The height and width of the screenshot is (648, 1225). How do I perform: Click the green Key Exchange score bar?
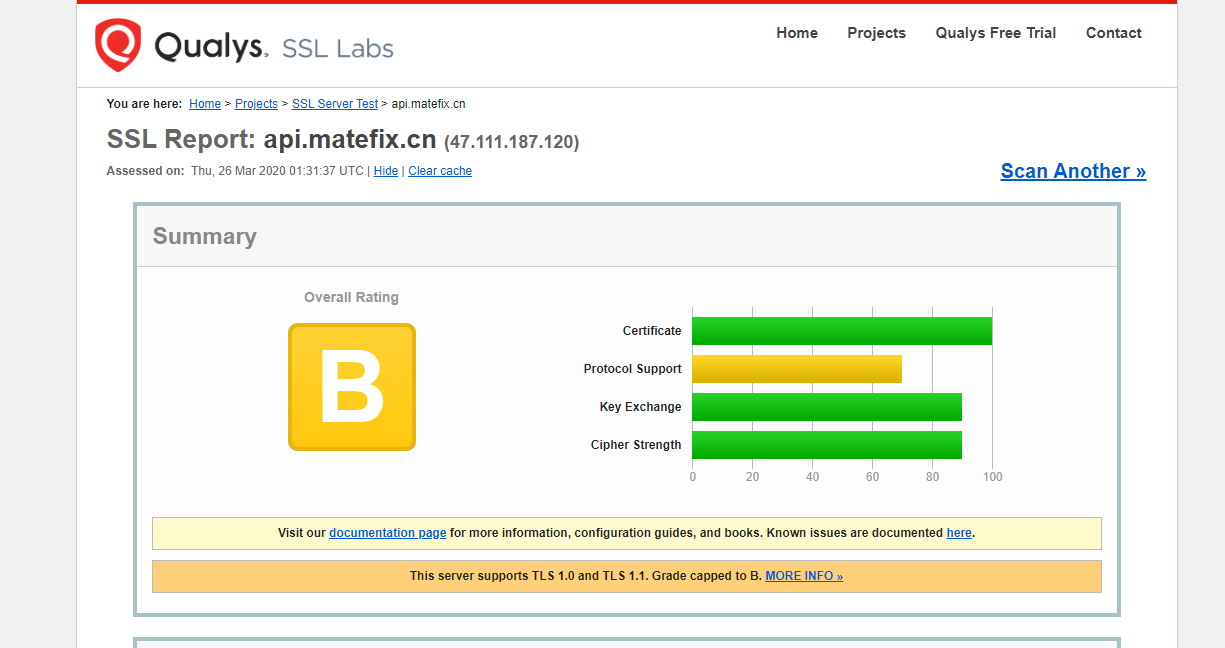coord(827,407)
